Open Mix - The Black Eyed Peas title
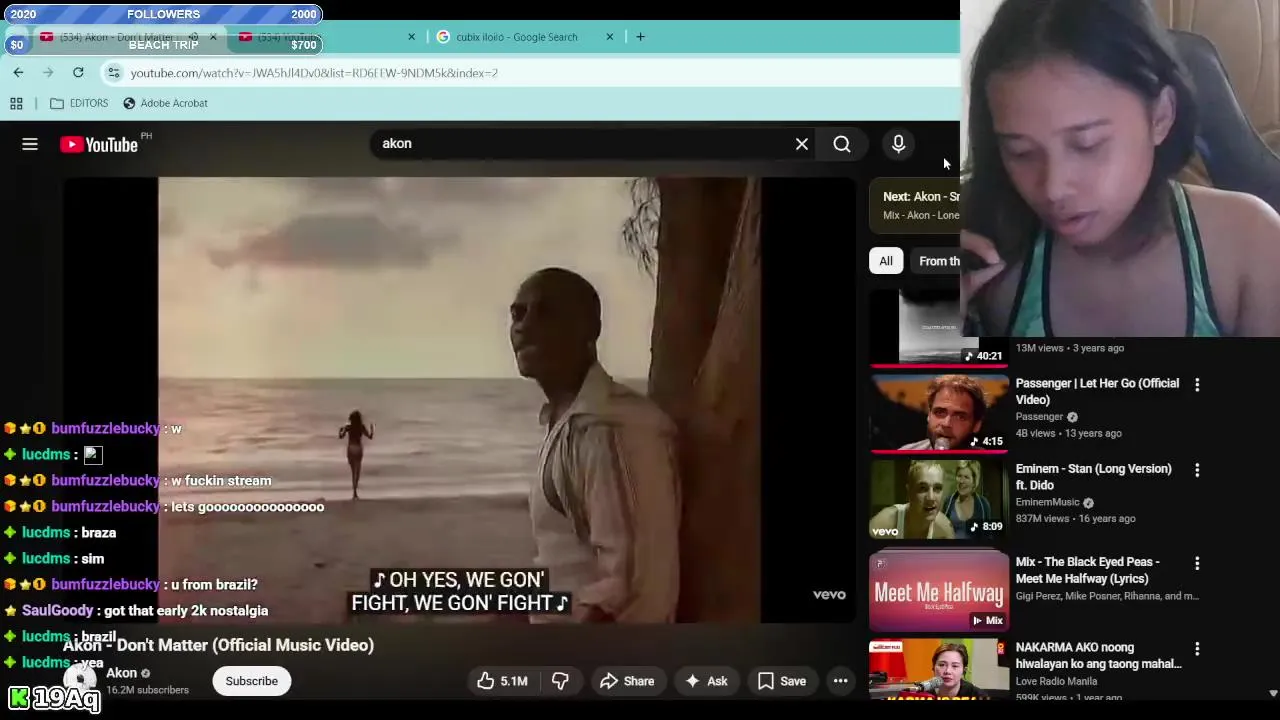Screen dimensions: 1280x720 (1087, 570)
